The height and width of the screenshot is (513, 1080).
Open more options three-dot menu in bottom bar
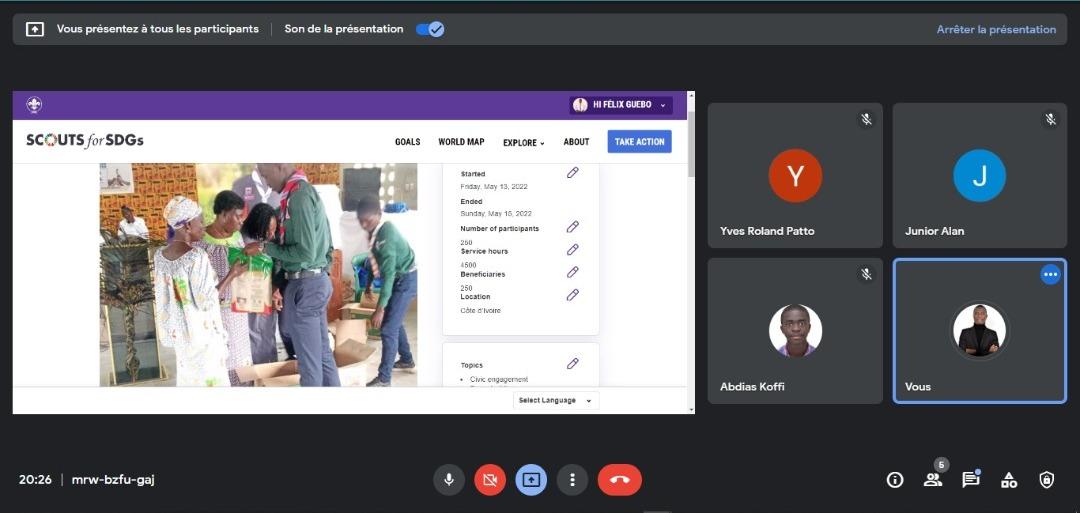coord(572,480)
